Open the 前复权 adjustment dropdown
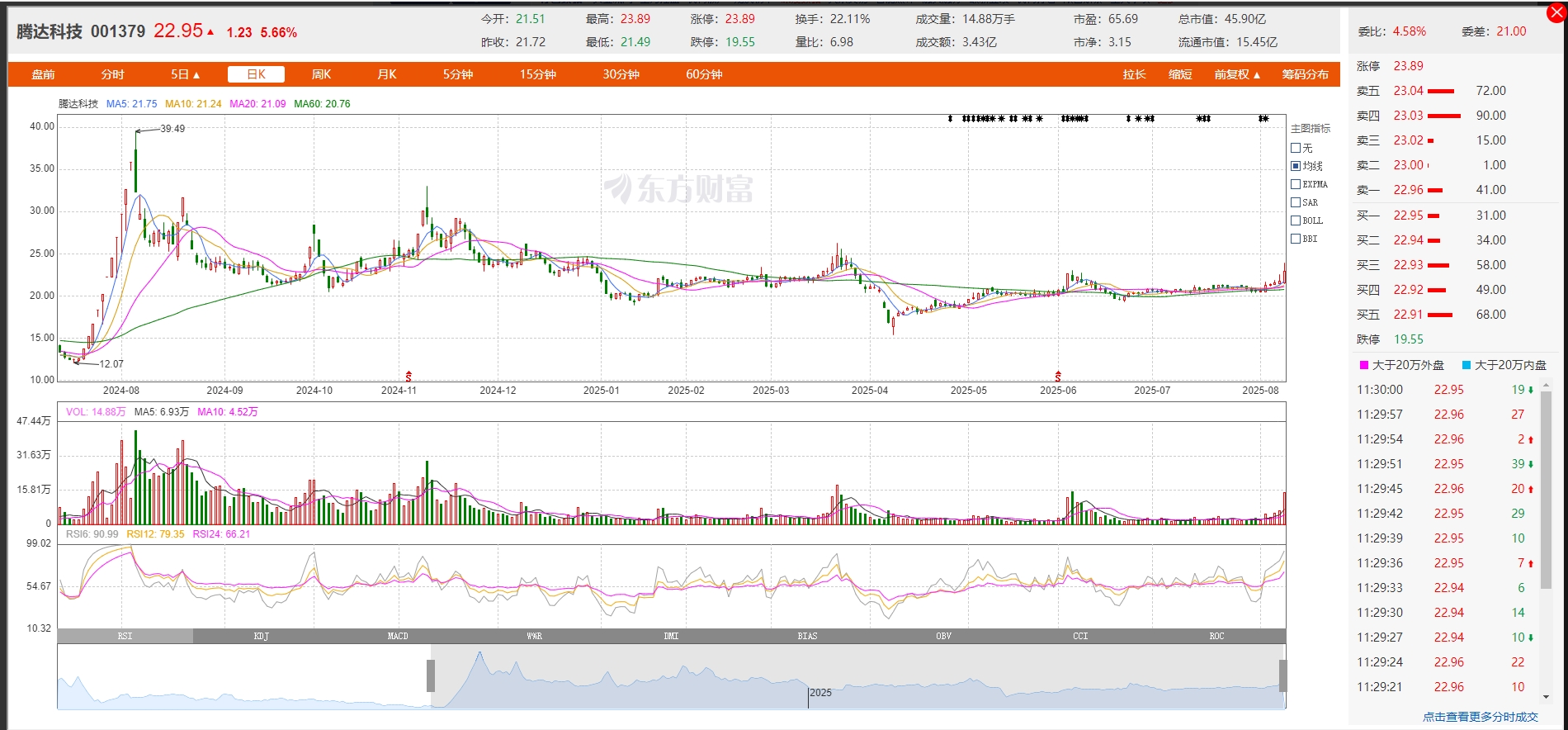 (1237, 74)
